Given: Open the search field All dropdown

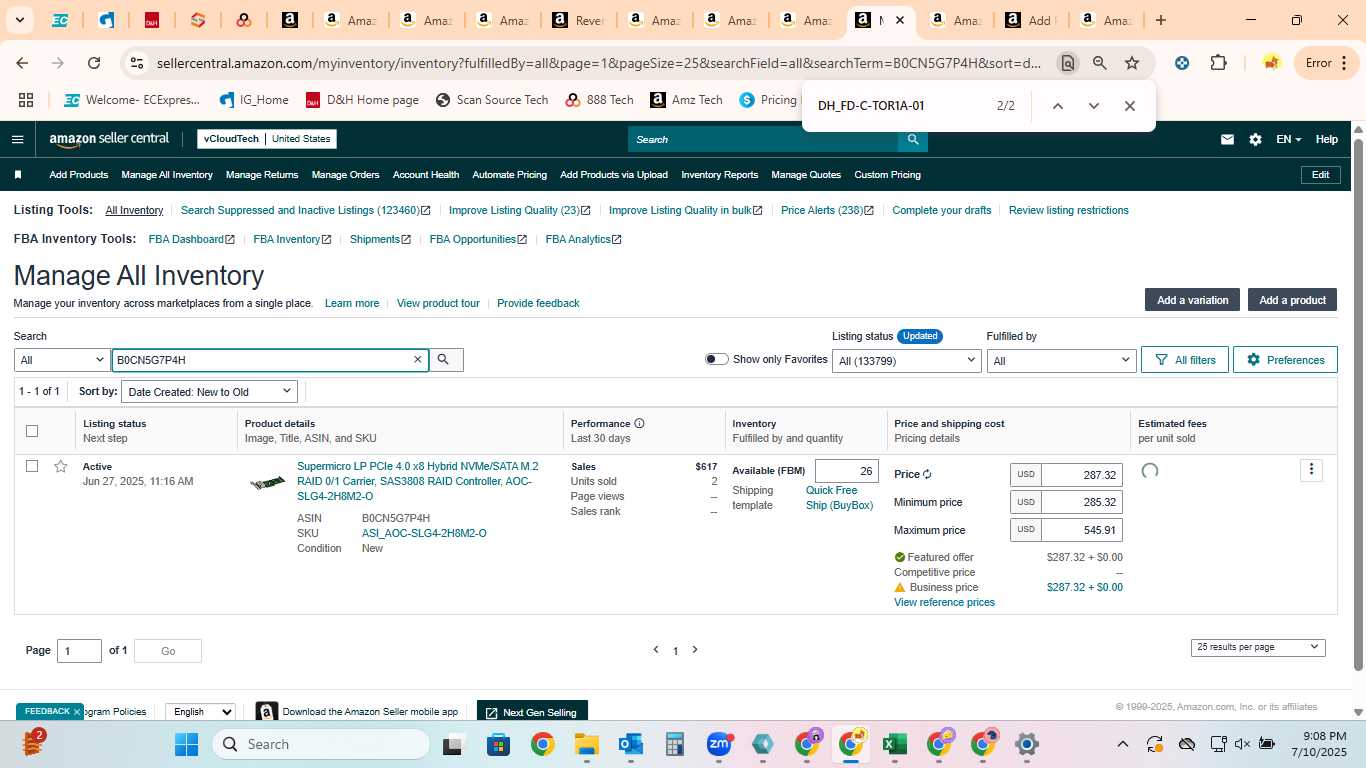Looking at the screenshot, I should [x=62, y=360].
